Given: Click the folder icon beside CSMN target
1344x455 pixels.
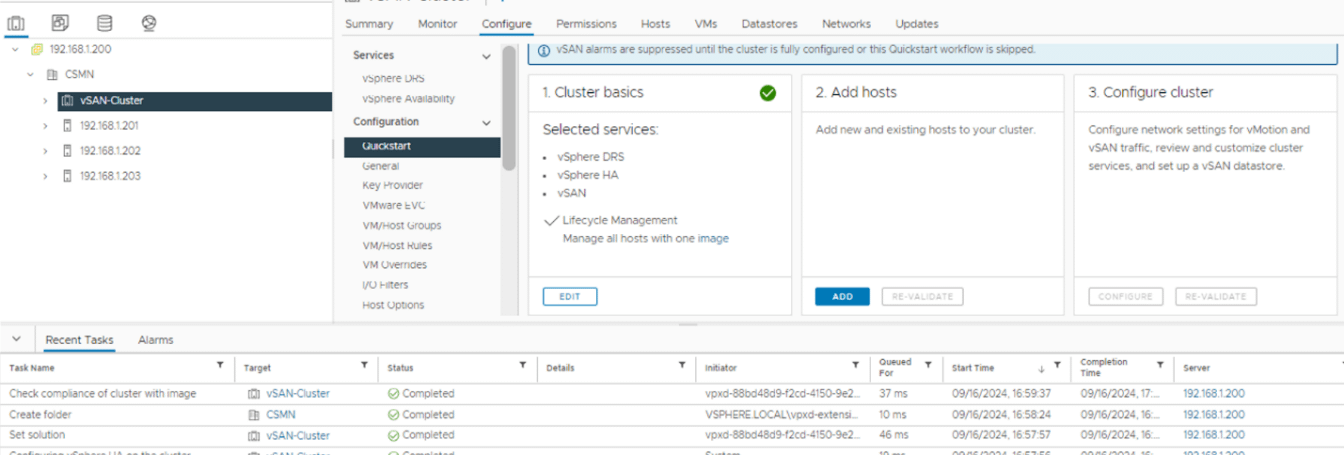Looking at the screenshot, I should pos(254,415).
